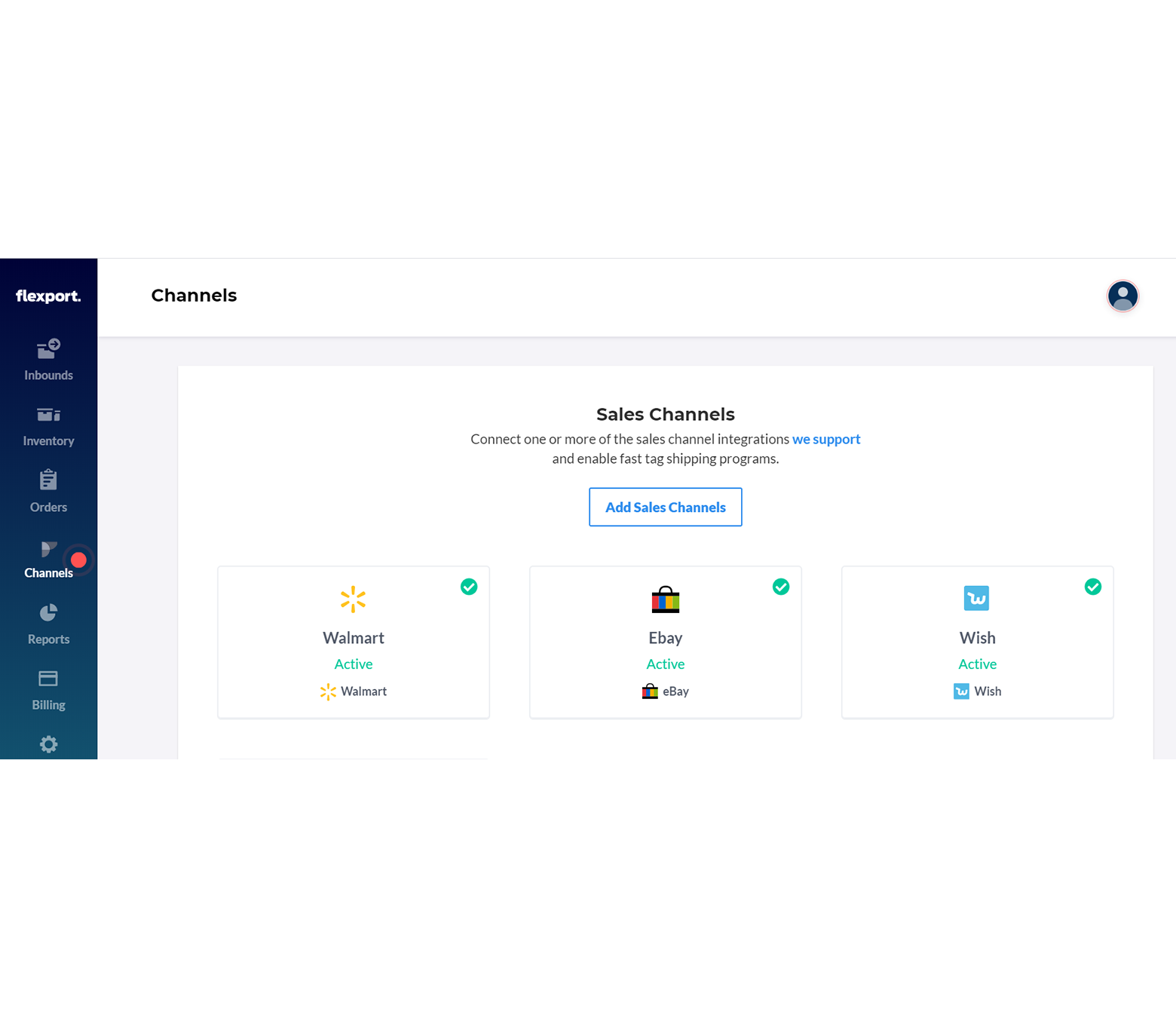1176x1018 pixels.
Task: Open the user profile avatar
Action: point(1122,296)
